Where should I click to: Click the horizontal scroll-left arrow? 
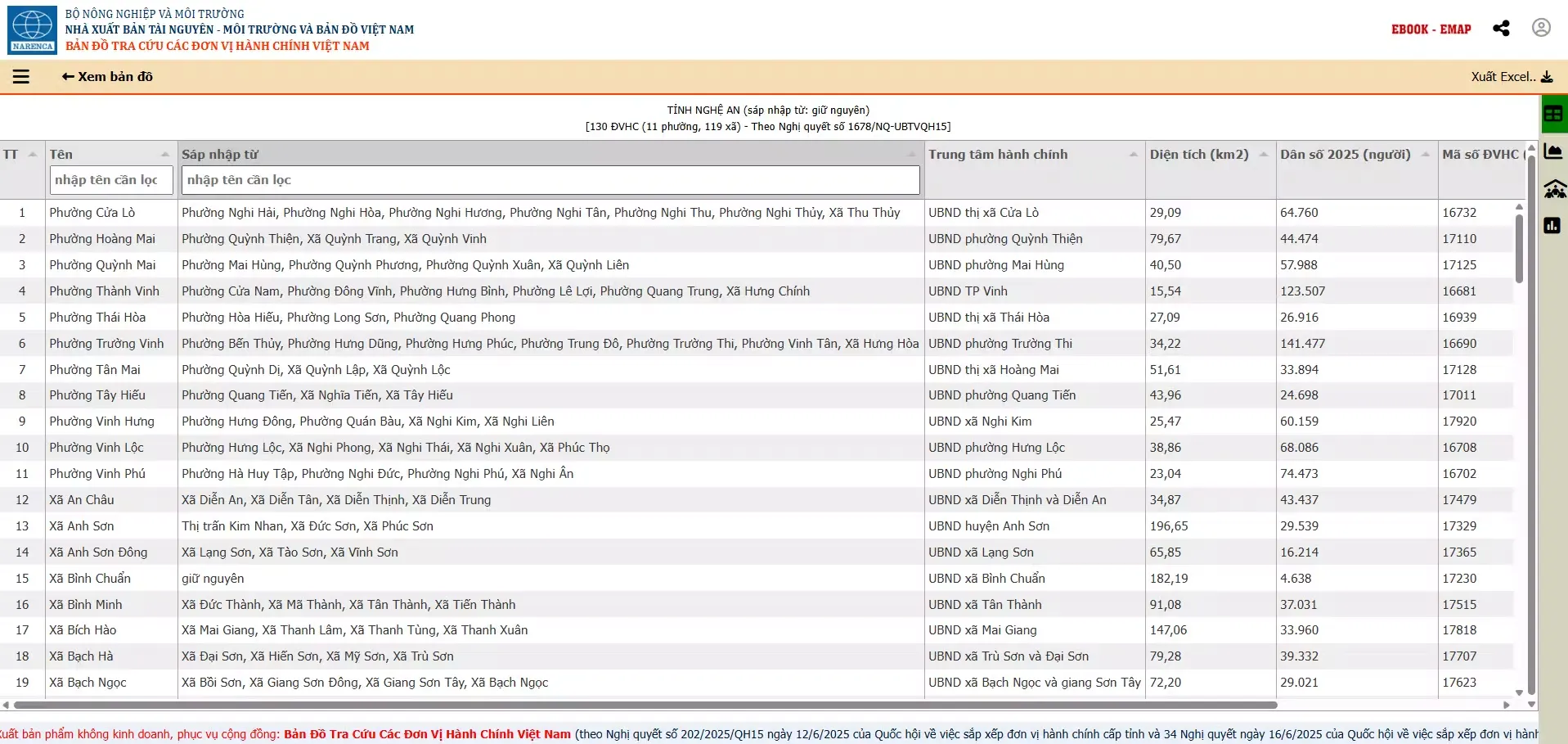7,705
